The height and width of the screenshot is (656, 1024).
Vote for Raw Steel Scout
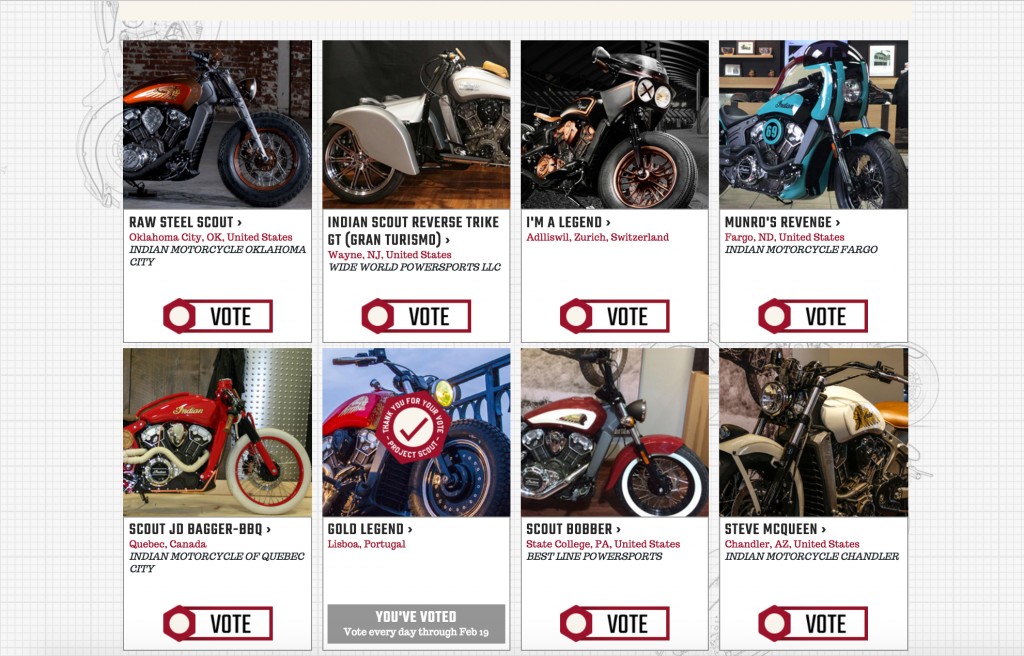(x=217, y=316)
